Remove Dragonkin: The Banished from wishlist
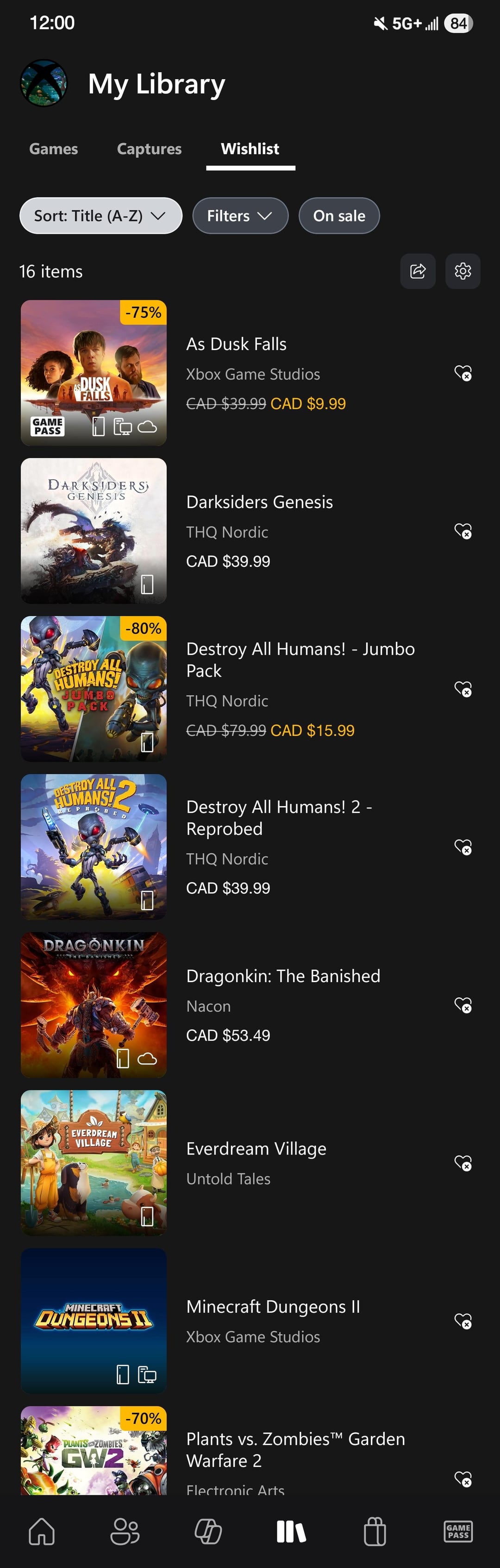Screen dimensions: 500x1568 tap(463, 1005)
